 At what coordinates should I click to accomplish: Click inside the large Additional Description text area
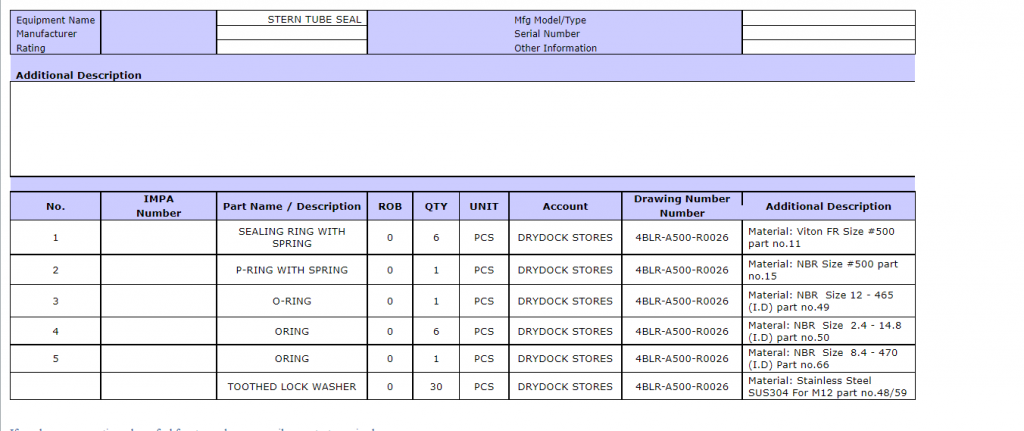click(462, 129)
